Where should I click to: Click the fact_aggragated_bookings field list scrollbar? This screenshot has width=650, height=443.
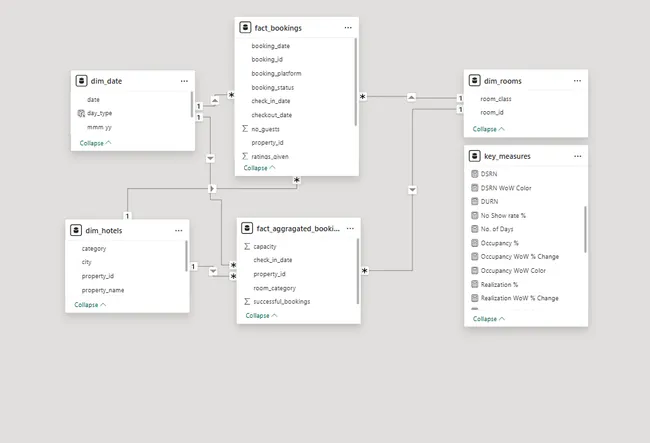[x=357, y=271]
